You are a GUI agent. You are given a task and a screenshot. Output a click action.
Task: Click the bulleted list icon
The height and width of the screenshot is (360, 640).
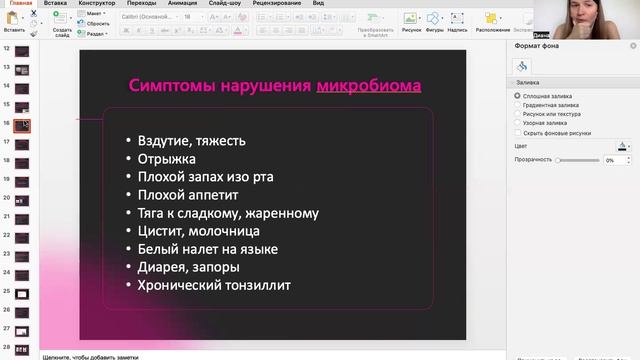click(261, 17)
